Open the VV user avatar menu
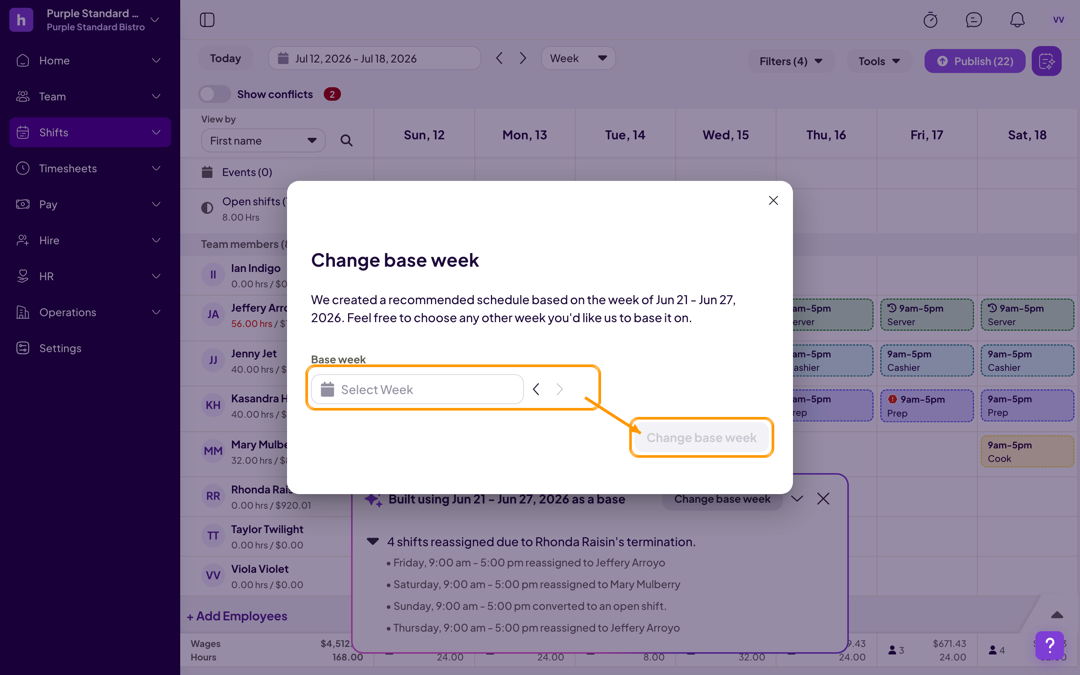1080x675 pixels. point(1059,20)
